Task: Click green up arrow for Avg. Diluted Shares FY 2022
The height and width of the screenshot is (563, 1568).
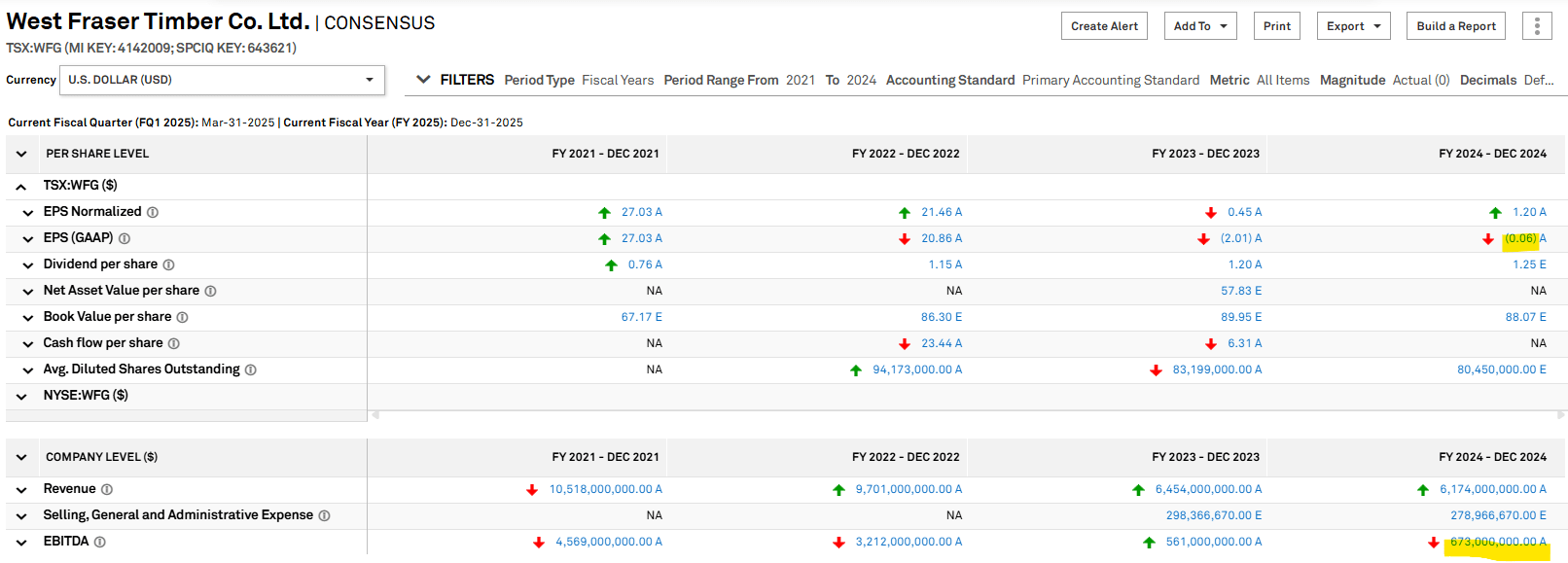Action: tap(856, 369)
